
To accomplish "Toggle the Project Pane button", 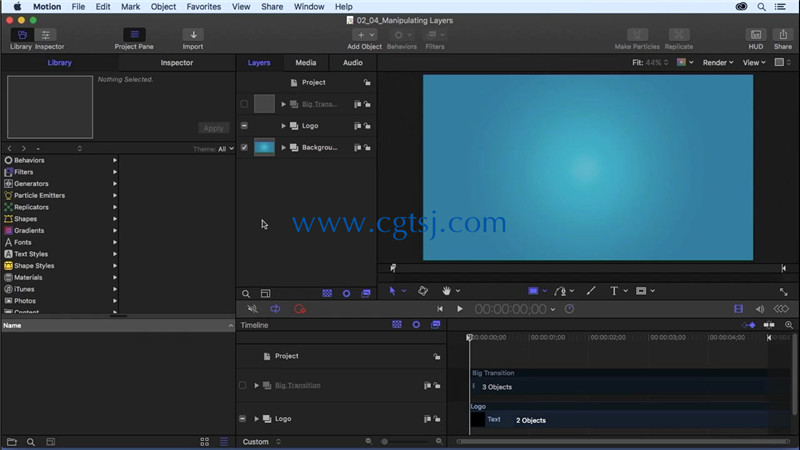I will tap(134, 35).
